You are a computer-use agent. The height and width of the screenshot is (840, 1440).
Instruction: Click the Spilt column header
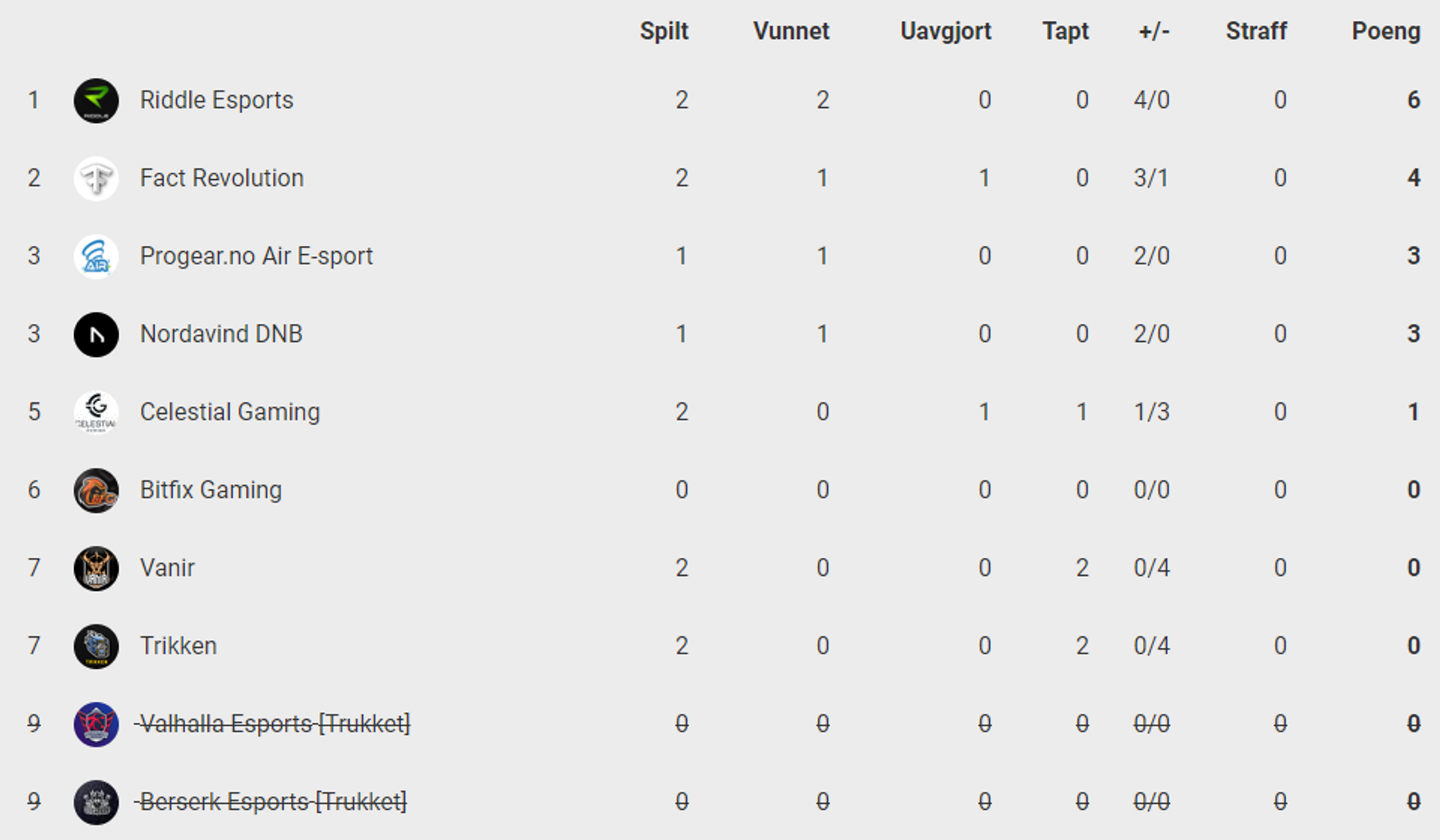coord(664,31)
